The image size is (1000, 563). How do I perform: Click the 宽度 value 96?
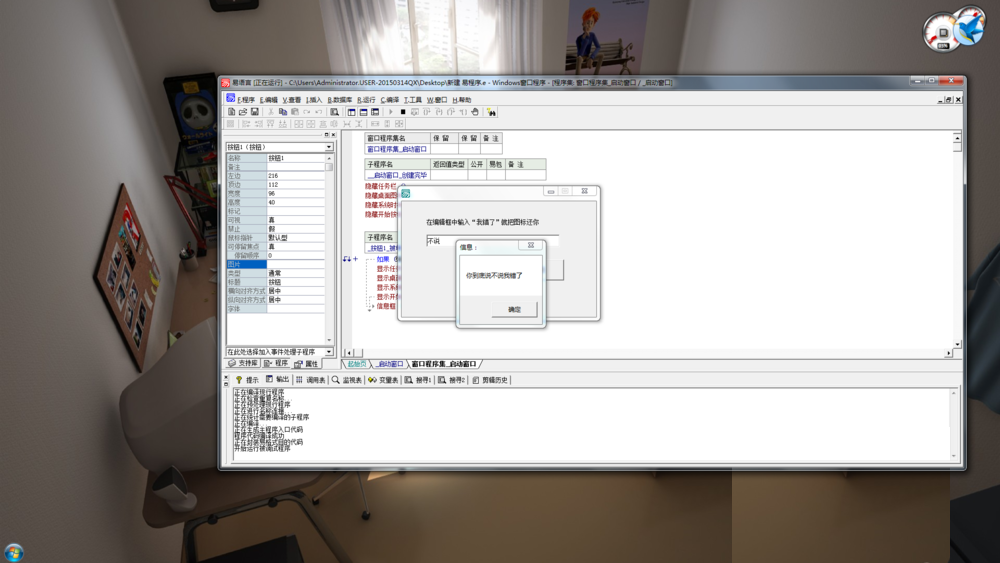[296, 193]
